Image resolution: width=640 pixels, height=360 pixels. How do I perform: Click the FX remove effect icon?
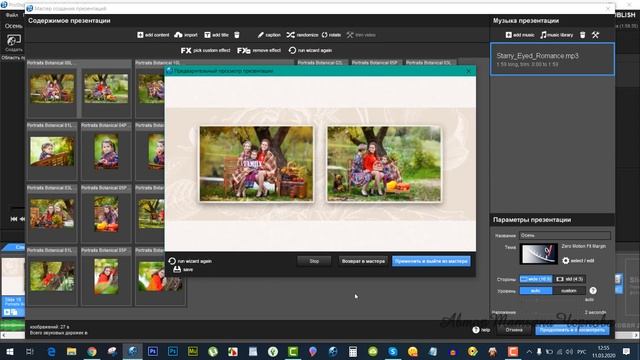point(244,51)
